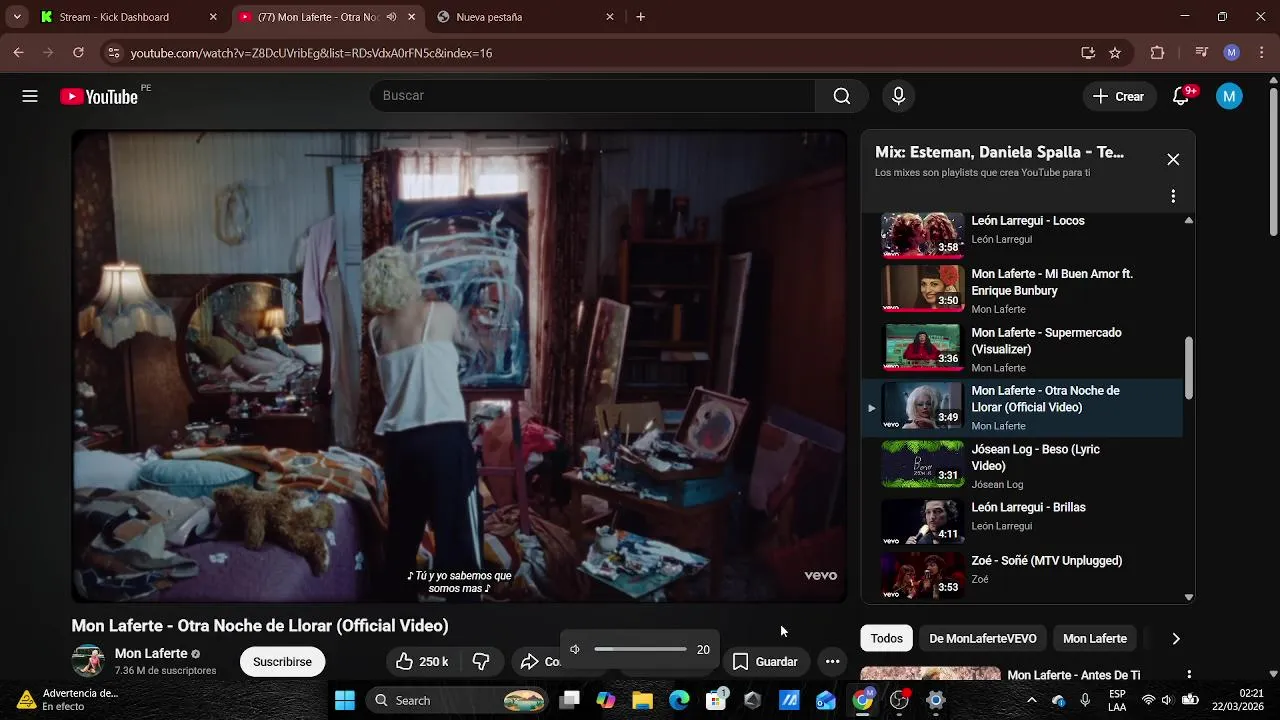Open YouTube notifications bell
Image resolution: width=1280 pixels, height=720 pixels.
tap(1181, 96)
